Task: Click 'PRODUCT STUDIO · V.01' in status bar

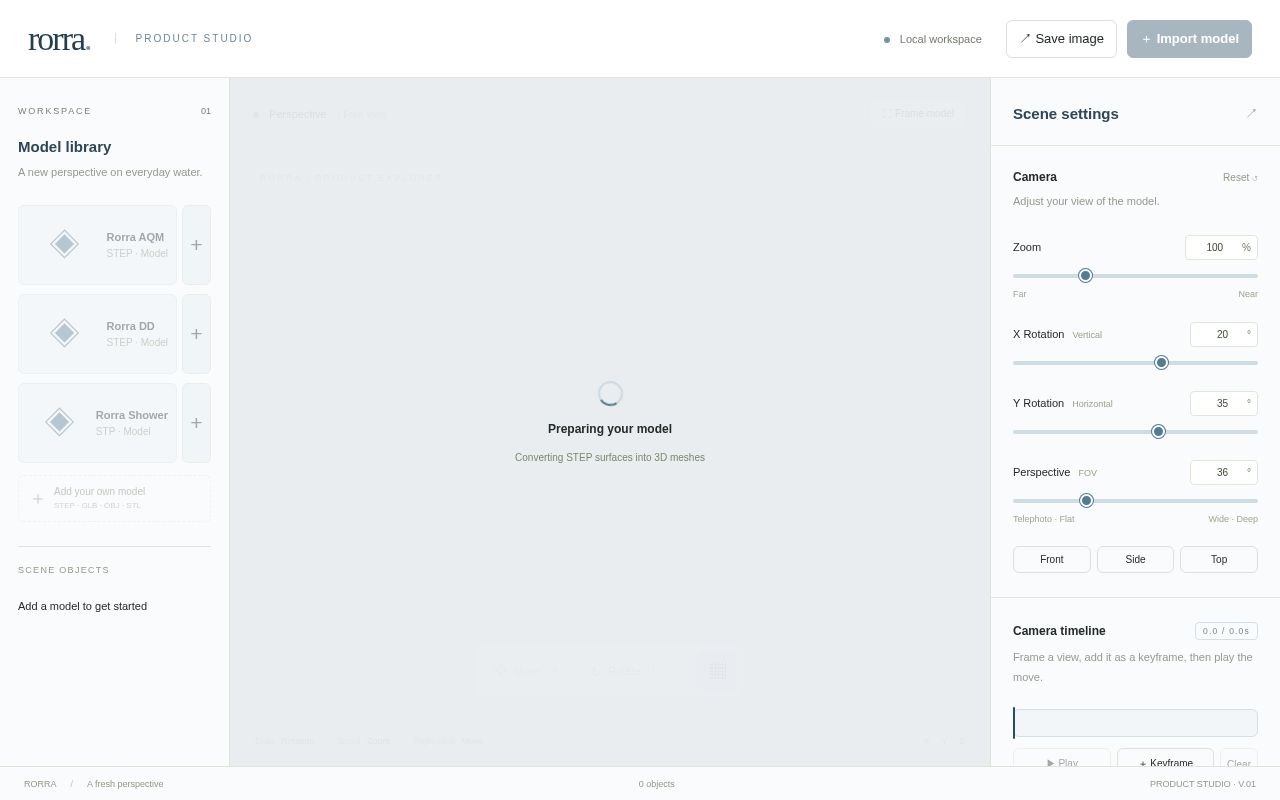Action: tap(1203, 784)
